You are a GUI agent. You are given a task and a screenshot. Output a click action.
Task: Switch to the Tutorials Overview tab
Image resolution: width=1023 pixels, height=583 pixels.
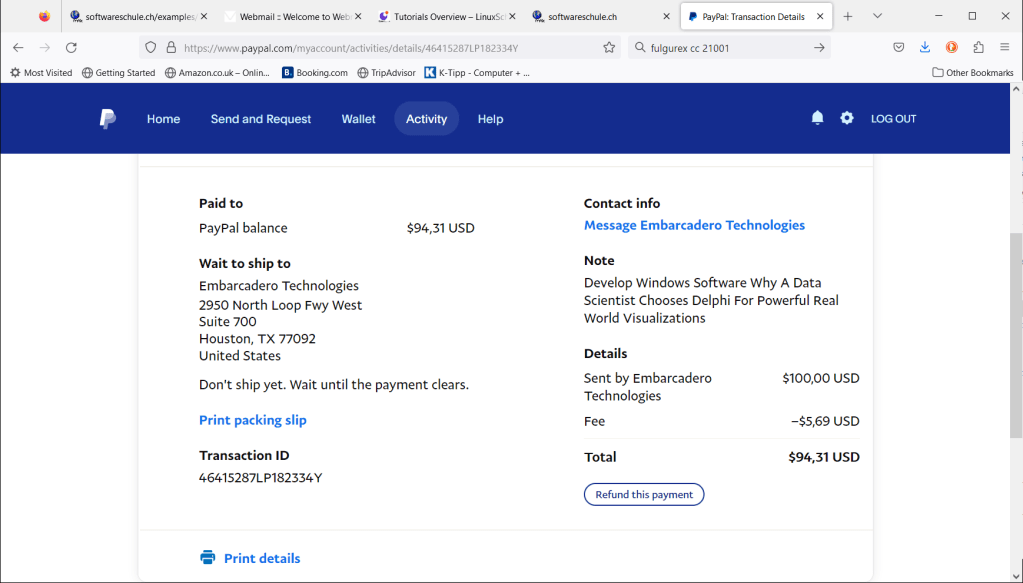(441, 17)
